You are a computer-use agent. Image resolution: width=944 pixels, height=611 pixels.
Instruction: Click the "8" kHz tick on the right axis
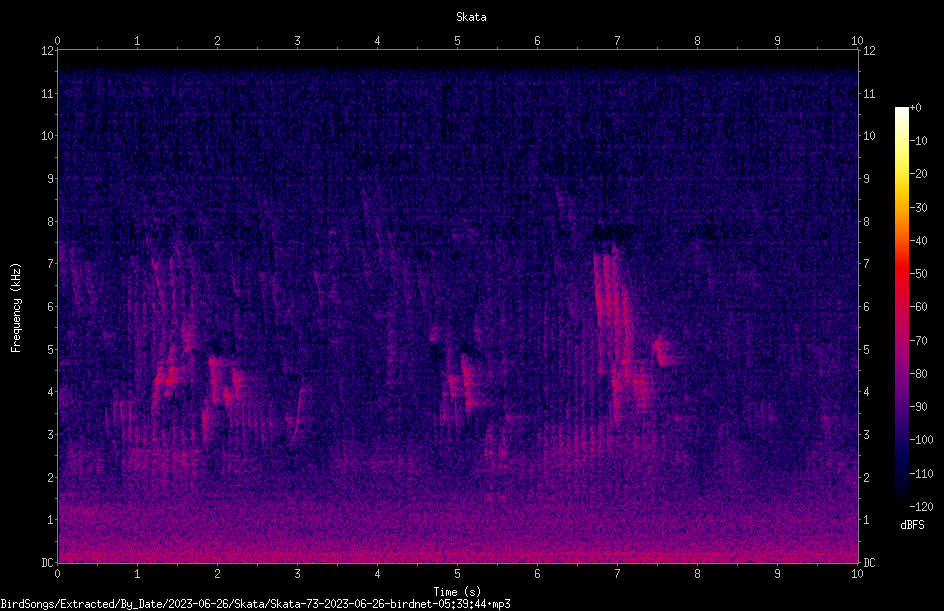click(867, 222)
